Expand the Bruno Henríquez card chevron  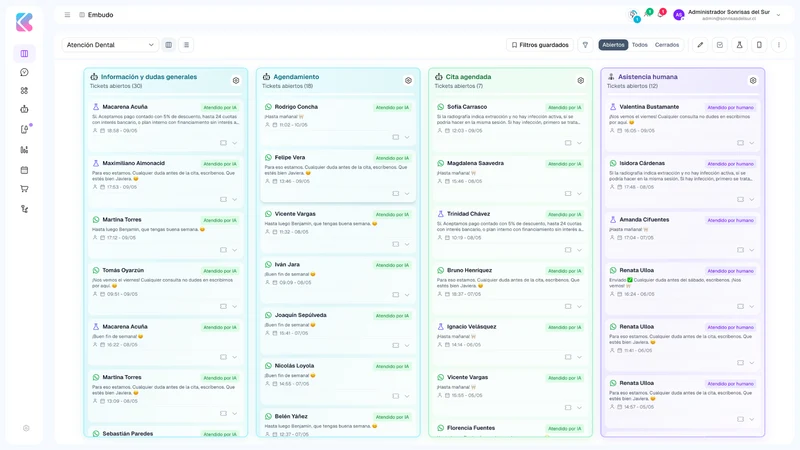580,307
